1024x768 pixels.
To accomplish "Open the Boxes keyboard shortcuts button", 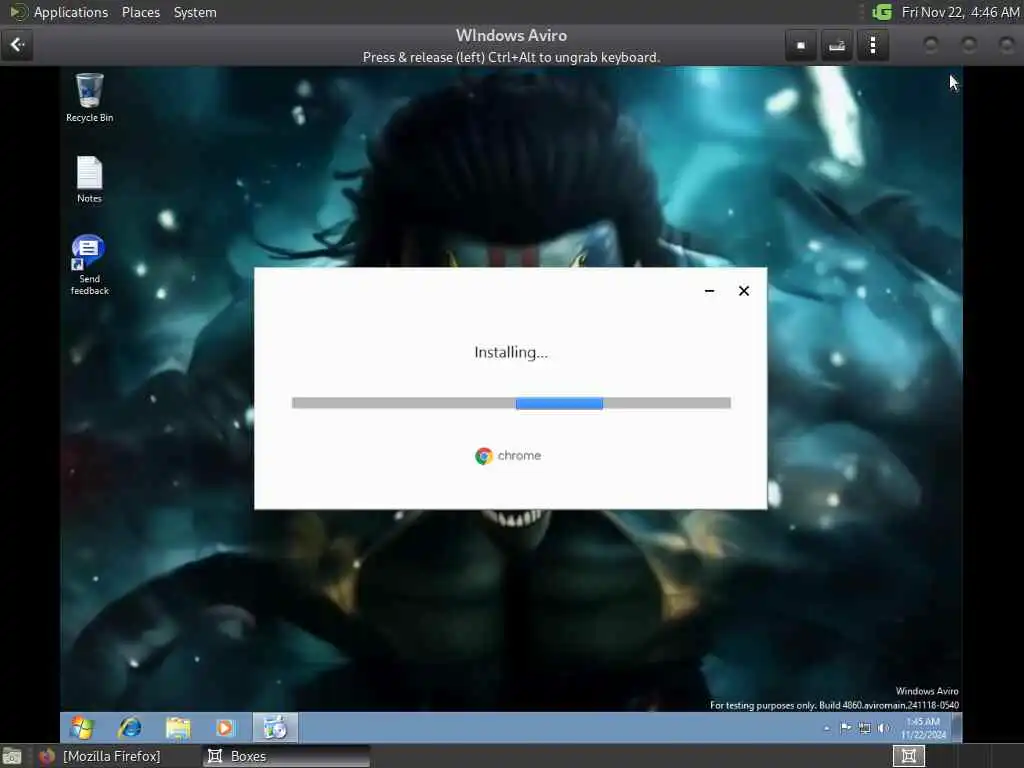I will [837, 45].
